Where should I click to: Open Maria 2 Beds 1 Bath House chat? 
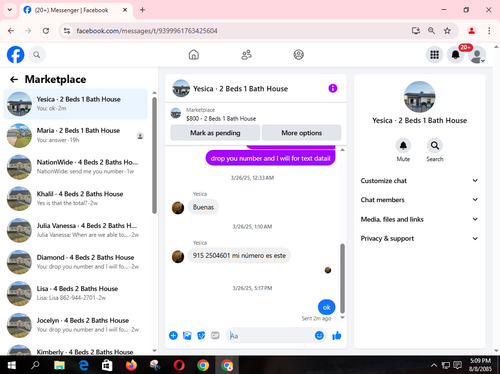pos(75,135)
